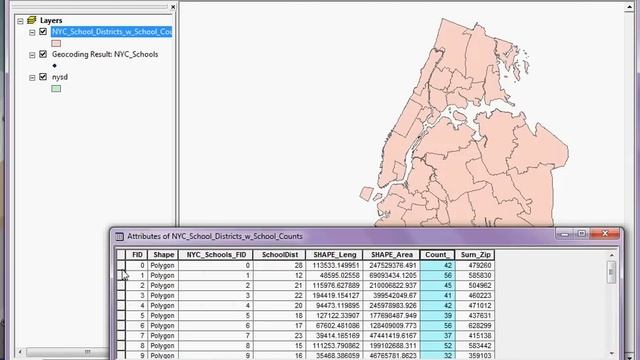Click attribute table scroll up arrow

(x=611, y=255)
